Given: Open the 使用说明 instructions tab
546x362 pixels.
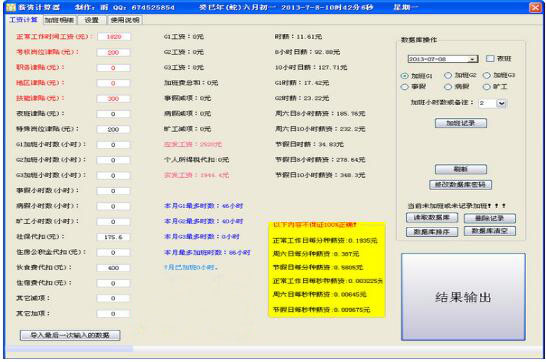Looking at the screenshot, I should tap(125, 20).
